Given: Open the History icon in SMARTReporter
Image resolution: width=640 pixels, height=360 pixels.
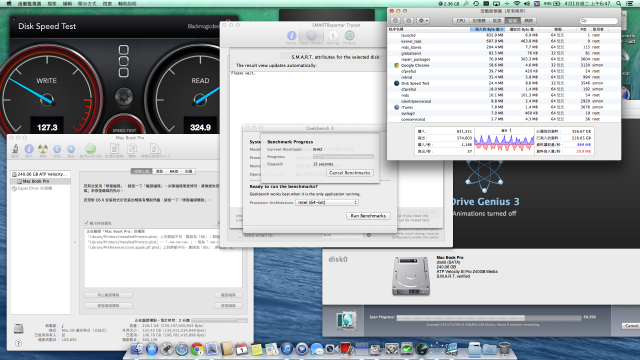Looking at the screenshot, I should 349,37.
